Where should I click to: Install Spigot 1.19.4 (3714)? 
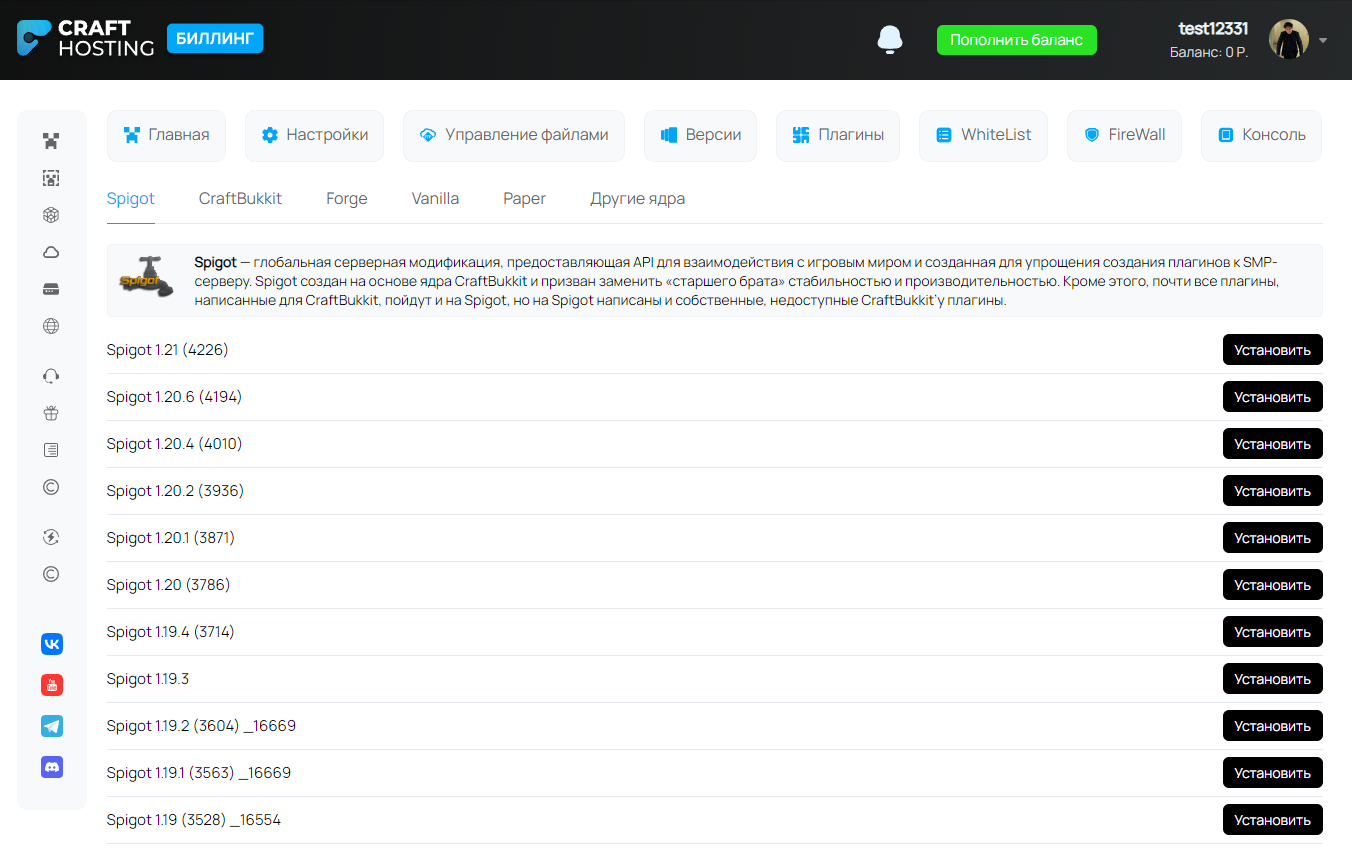[x=1273, y=632]
